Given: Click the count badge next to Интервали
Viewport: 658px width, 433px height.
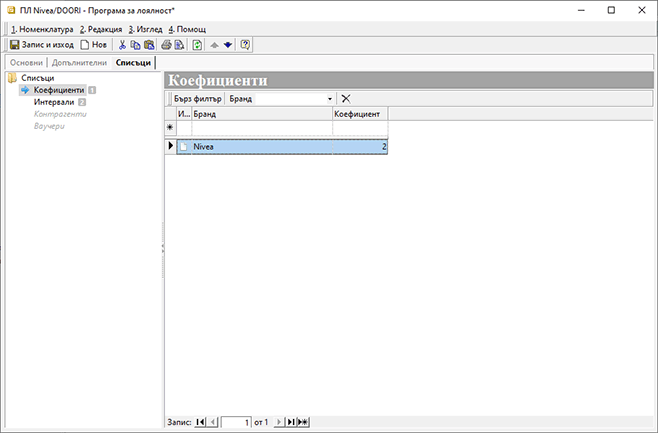Looking at the screenshot, I should tap(82, 102).
